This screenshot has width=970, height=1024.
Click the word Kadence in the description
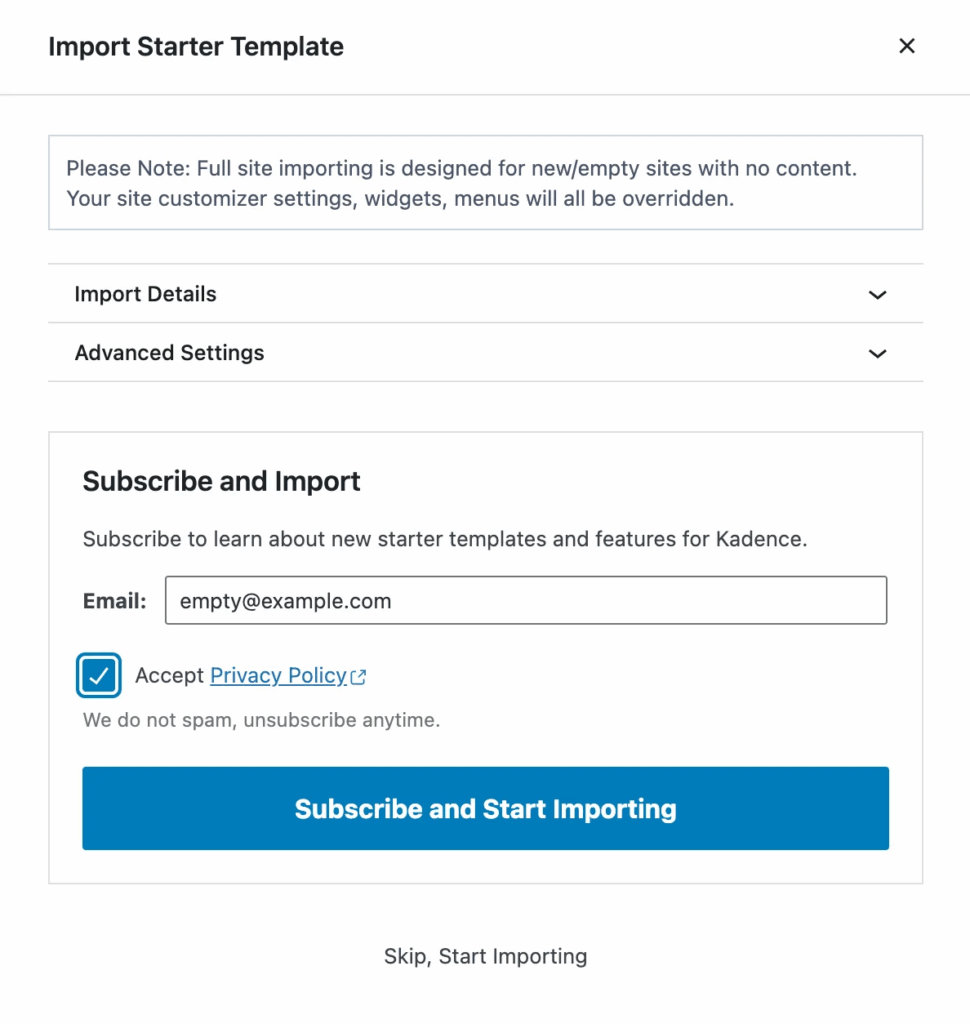[x=759, y=539]
